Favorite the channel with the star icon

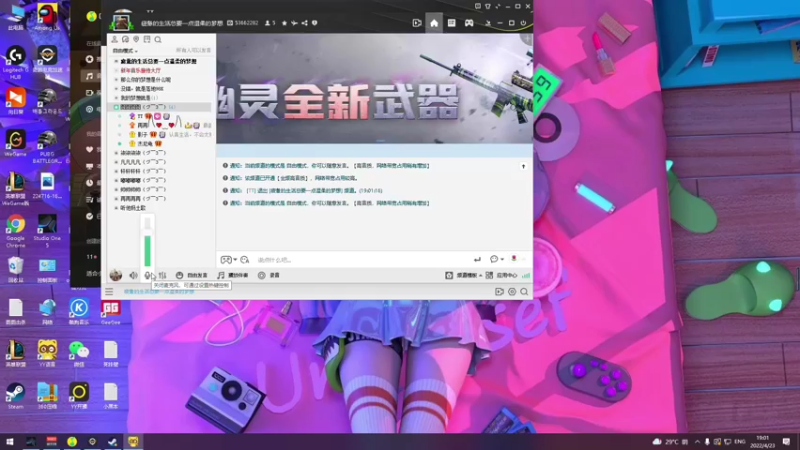[x=284, y=23]
